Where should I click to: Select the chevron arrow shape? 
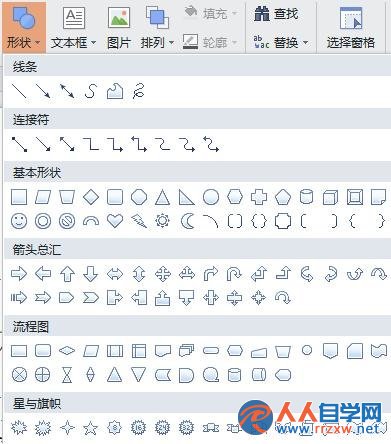[x=91, y=297]
